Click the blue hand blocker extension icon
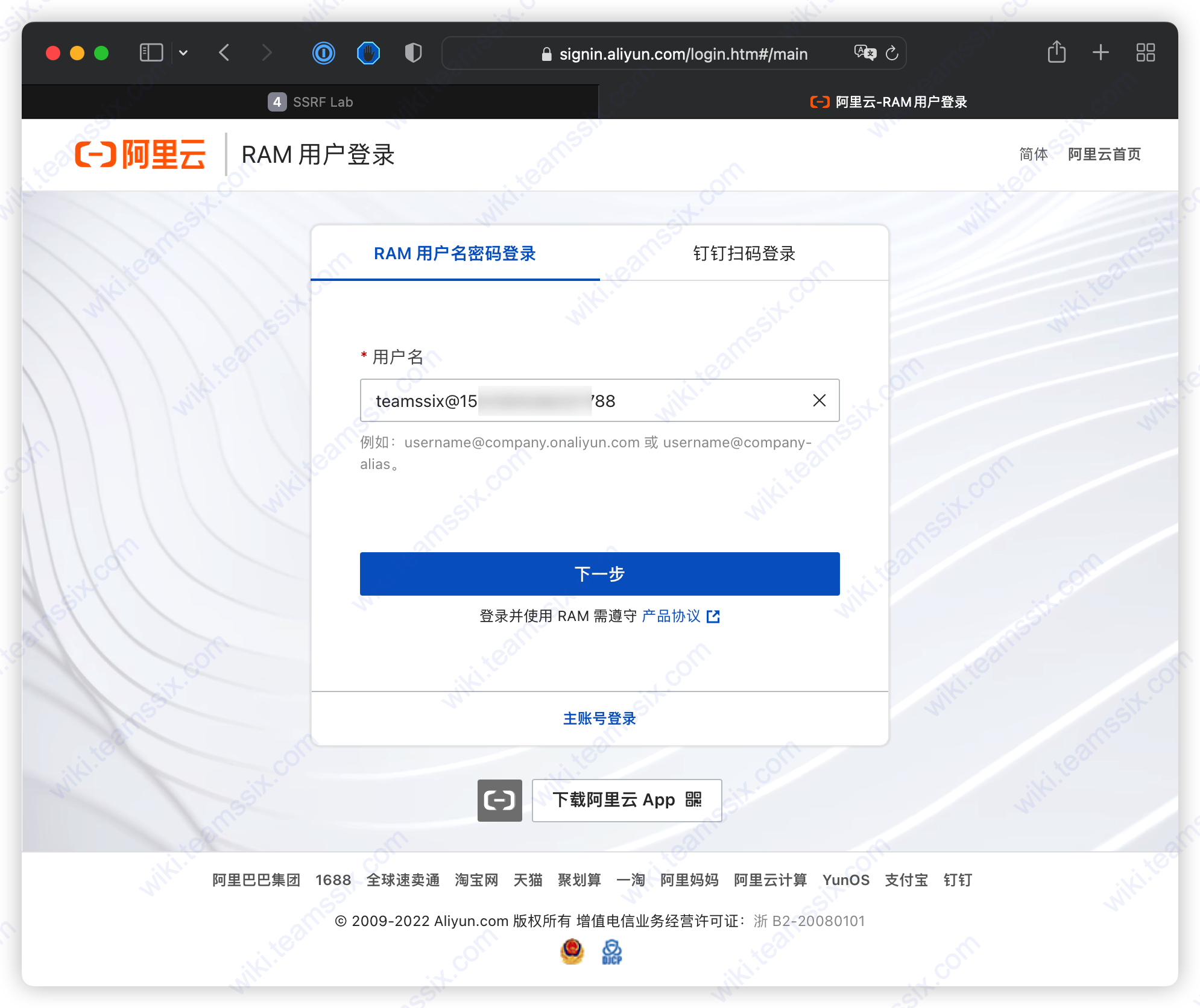The height and width of the screenshot is (1008, 1200). [x=368, y=53]
